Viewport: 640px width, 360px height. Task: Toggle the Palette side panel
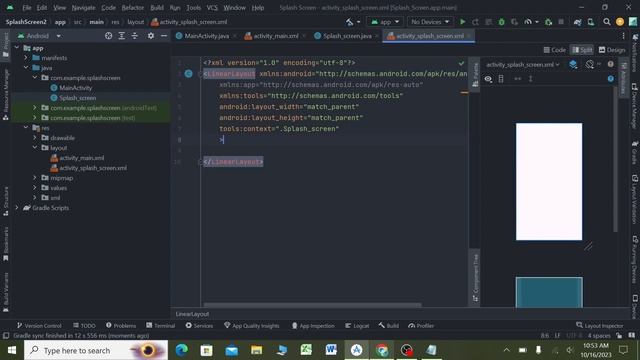(x=475, y=75)
